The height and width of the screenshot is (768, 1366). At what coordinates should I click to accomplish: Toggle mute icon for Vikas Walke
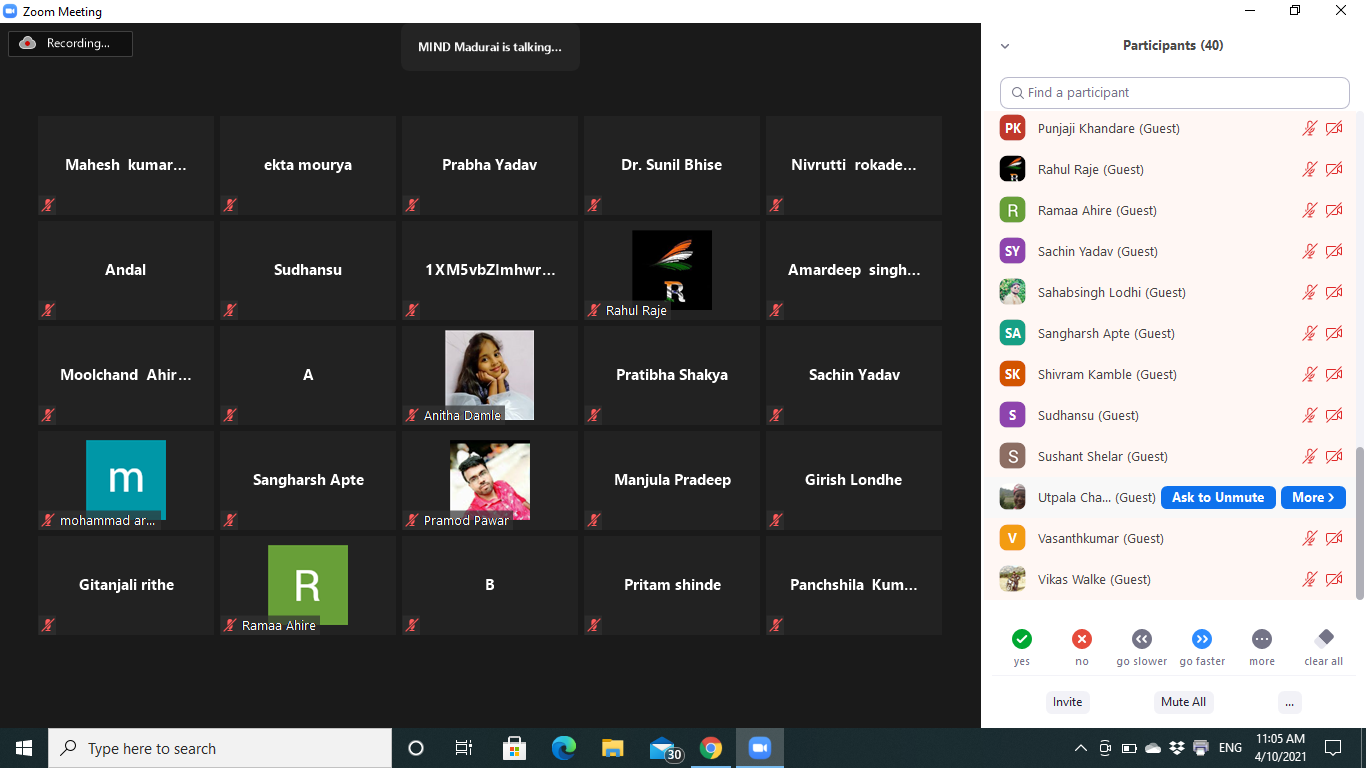click(1309, 579)
